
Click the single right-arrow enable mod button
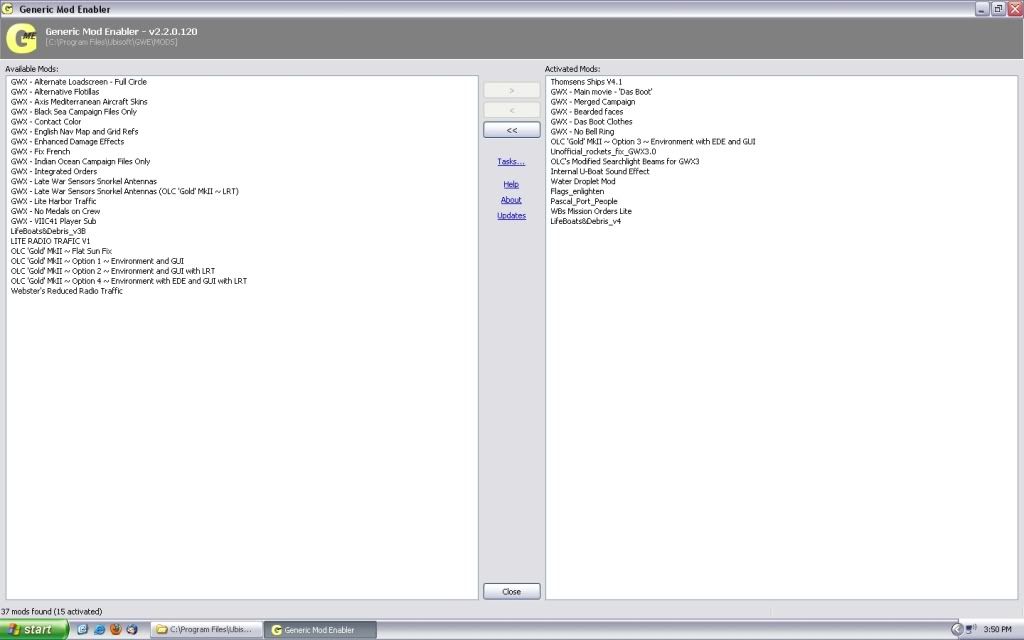(511, 90)
